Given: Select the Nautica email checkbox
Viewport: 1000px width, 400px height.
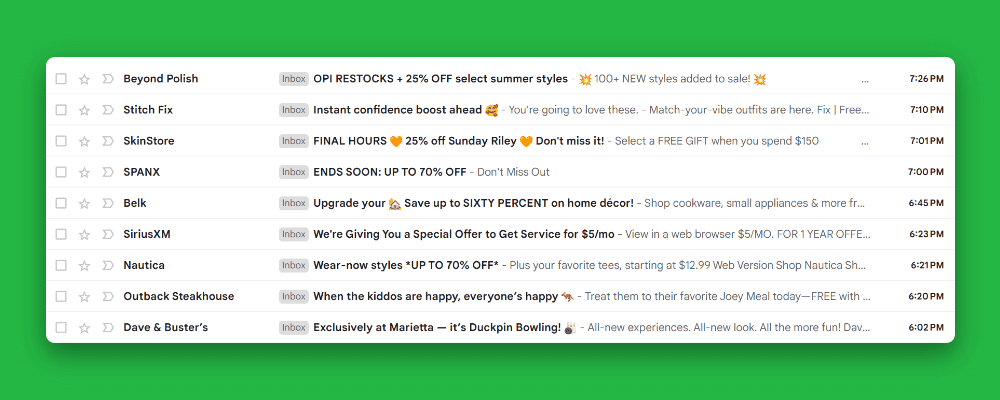Looking at the screenshot, I should pyautogui.click(x=61, y=265).
